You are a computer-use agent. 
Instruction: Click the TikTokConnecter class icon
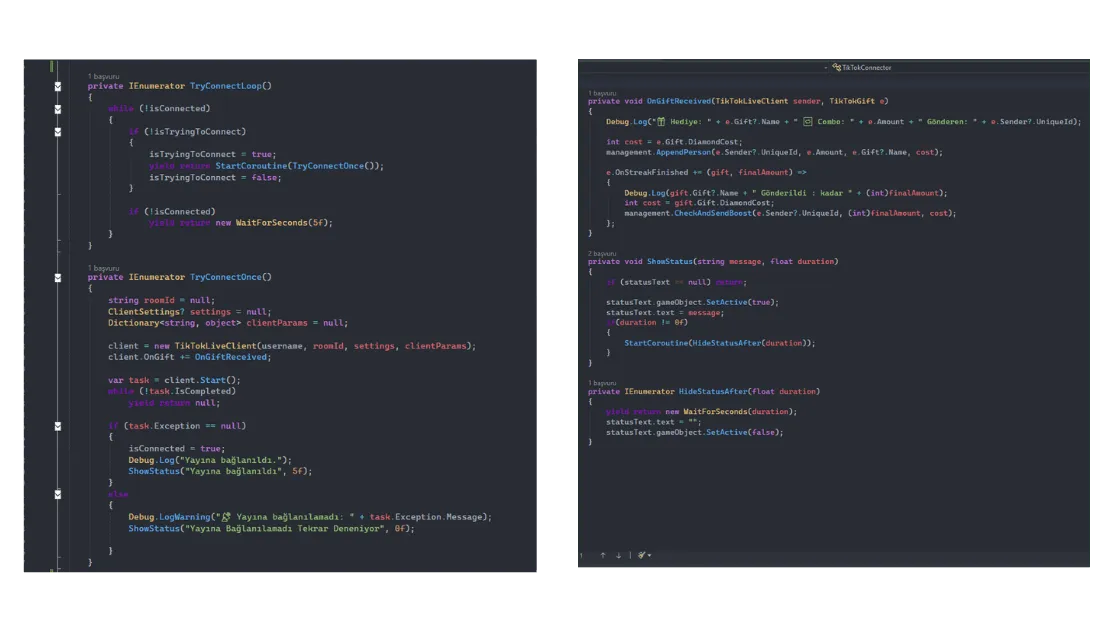pyautogui.click(x=836, y=68)
